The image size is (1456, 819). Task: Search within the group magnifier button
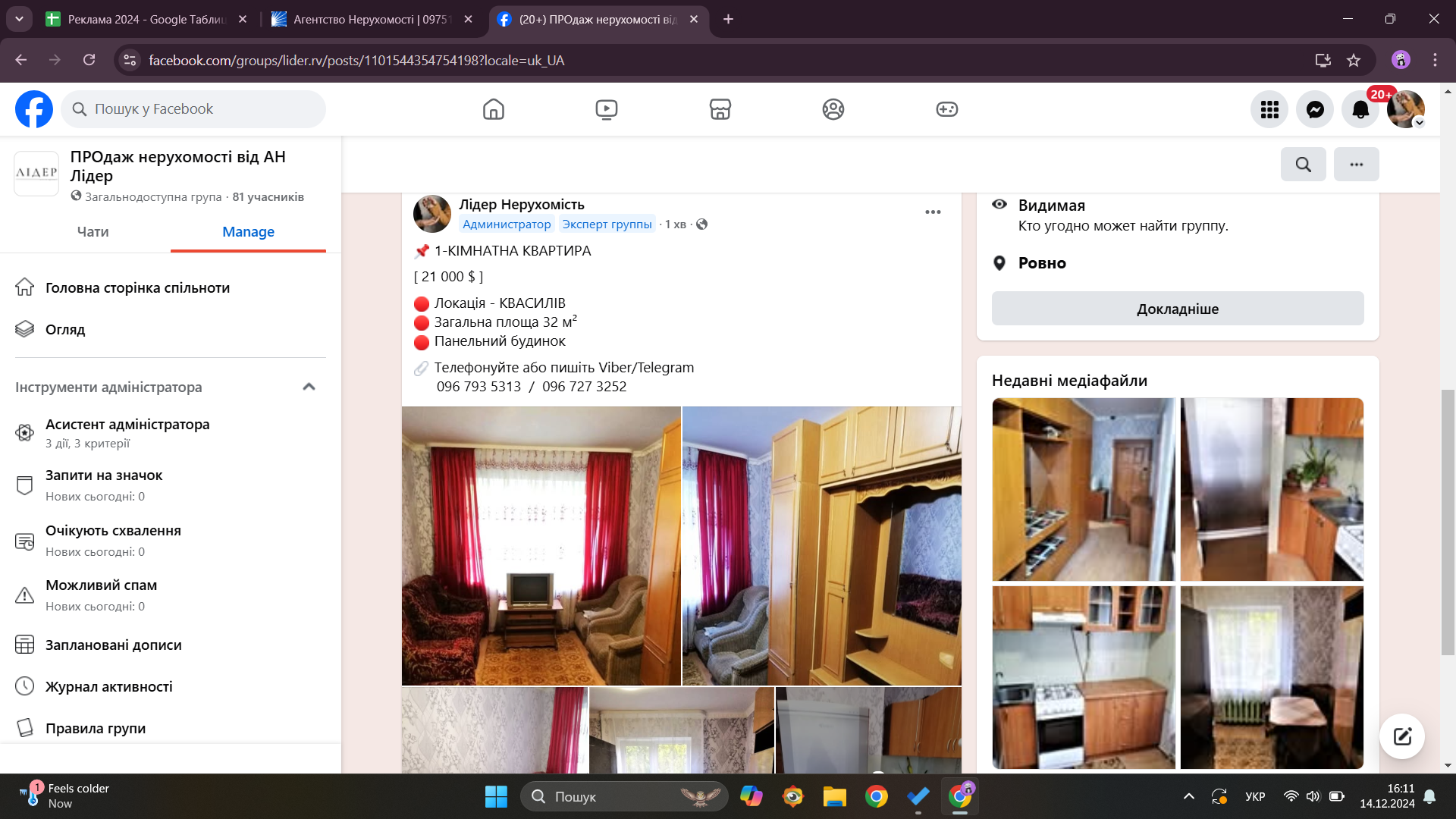coord(1303,165)
